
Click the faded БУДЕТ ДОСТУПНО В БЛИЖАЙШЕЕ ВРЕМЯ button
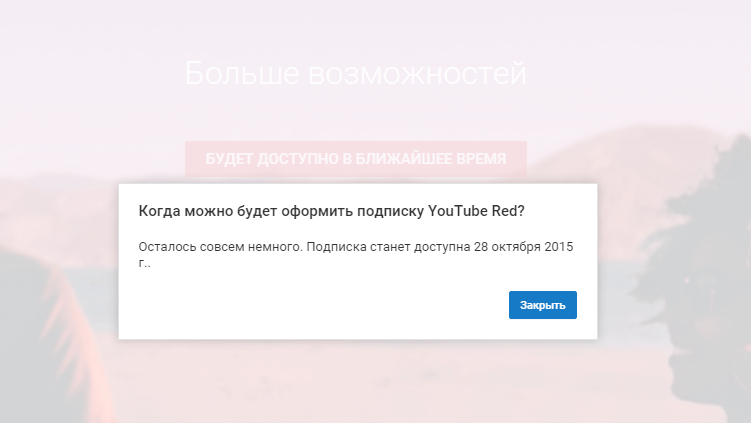[356, 159]
